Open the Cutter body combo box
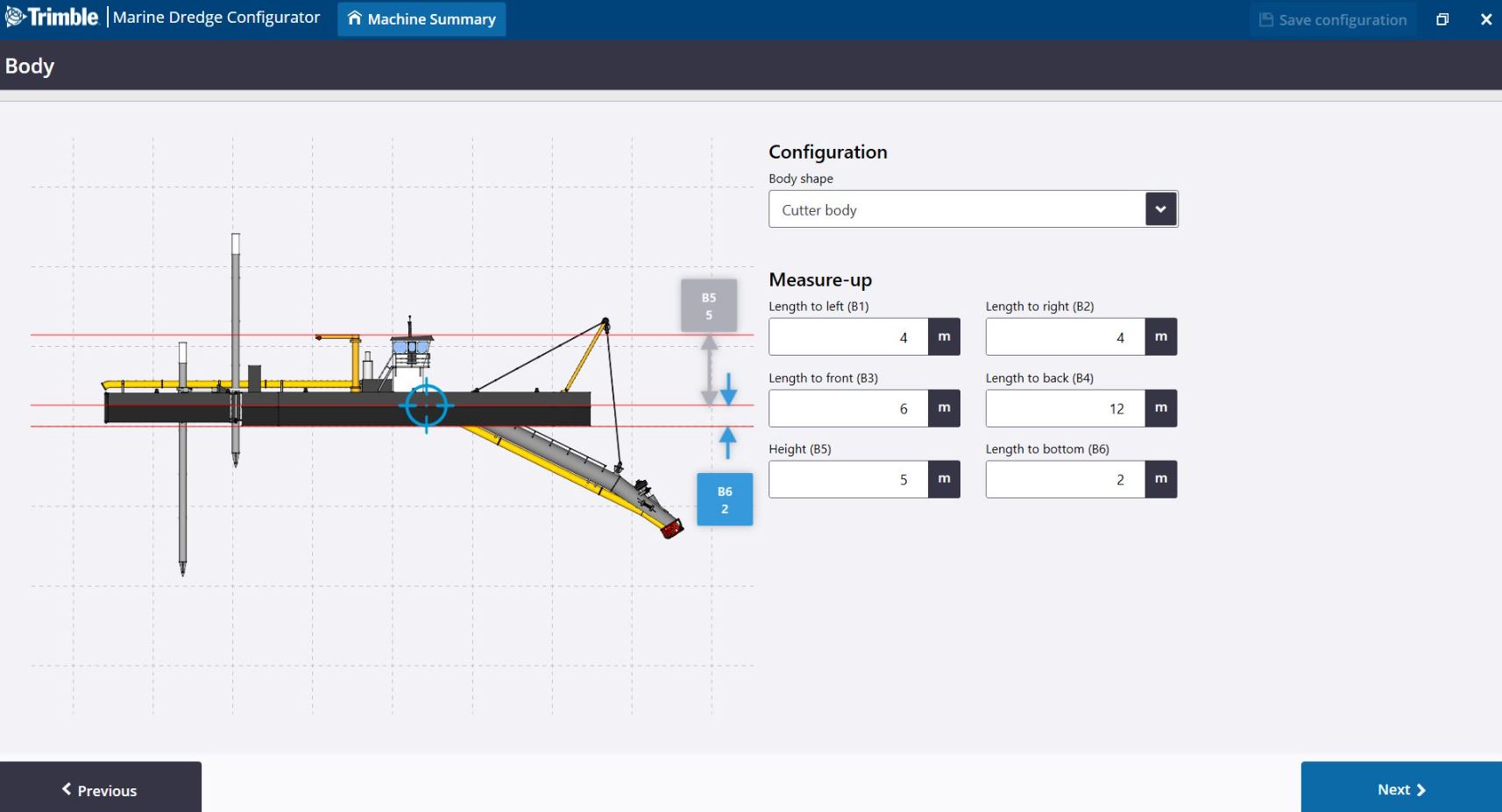This screenshot has height=812, width=1502. (x=956, y=209)
